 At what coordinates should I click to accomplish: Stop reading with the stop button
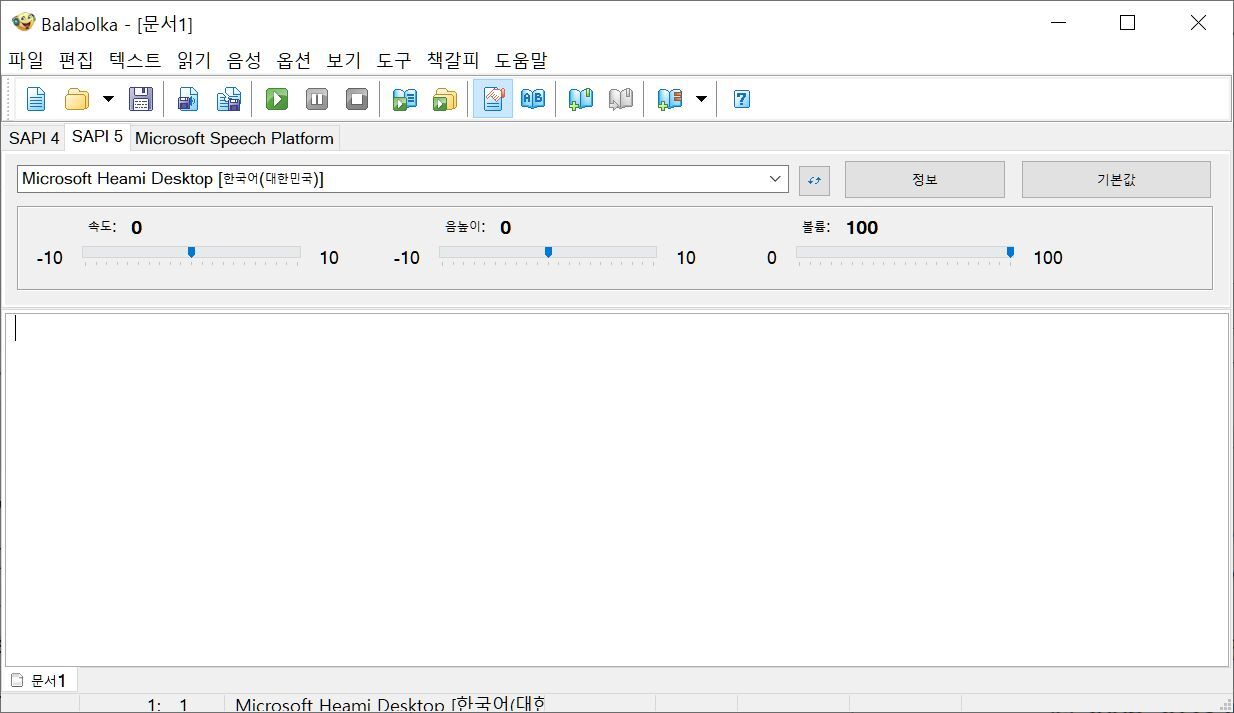(357, 99)
